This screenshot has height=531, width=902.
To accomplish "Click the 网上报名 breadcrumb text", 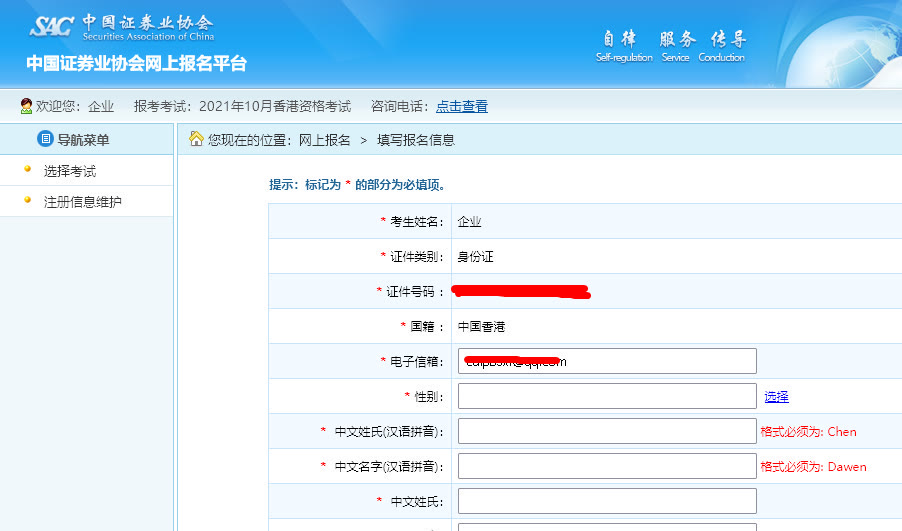I will [x=324, y=140].
